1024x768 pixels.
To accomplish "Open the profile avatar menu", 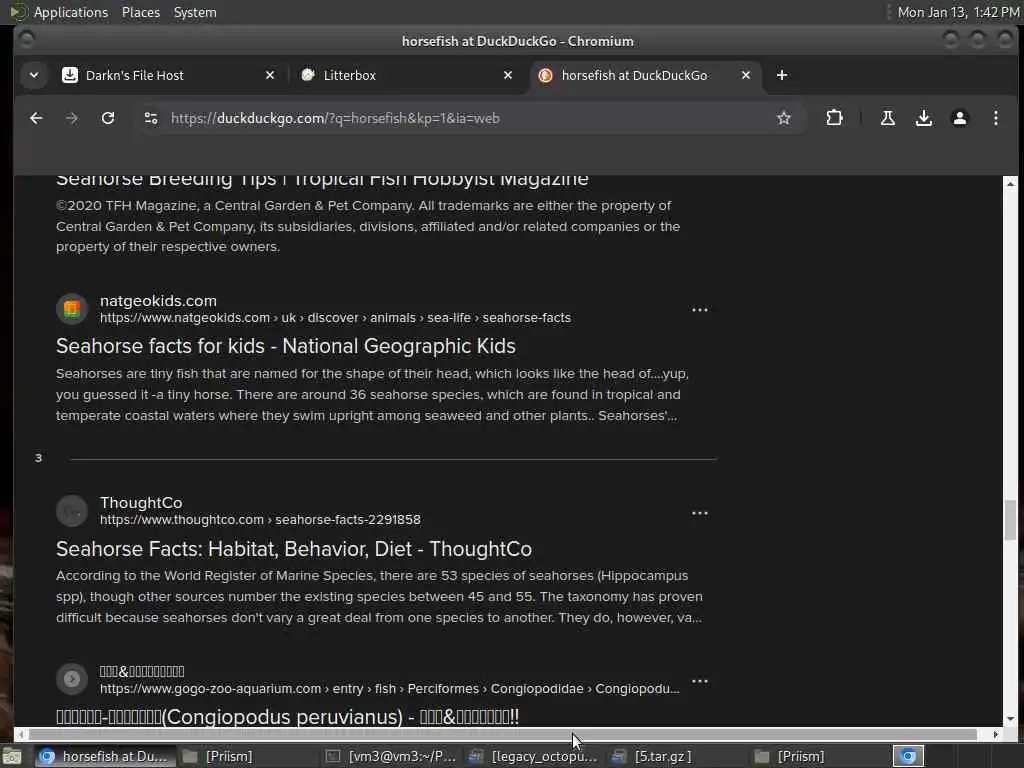I will click(x=959, y=118).
